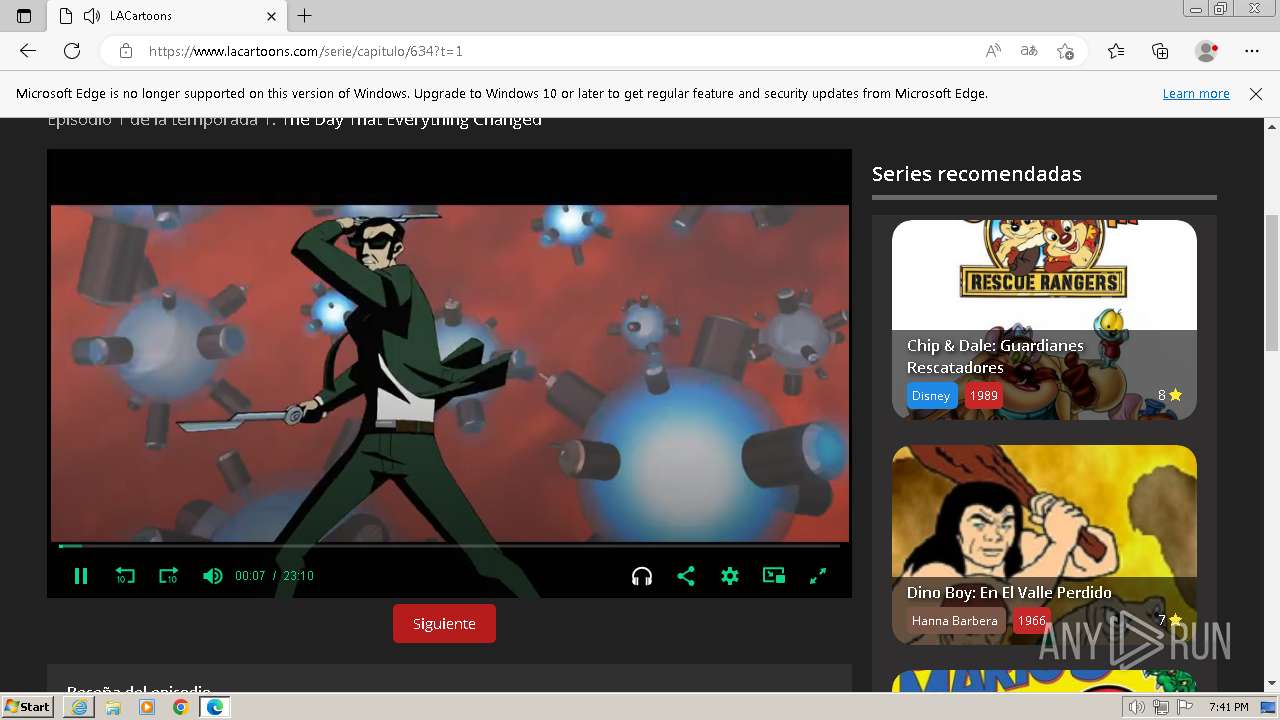Open Learn more link in banner
1280x720 pixels.
point(1196,93)
